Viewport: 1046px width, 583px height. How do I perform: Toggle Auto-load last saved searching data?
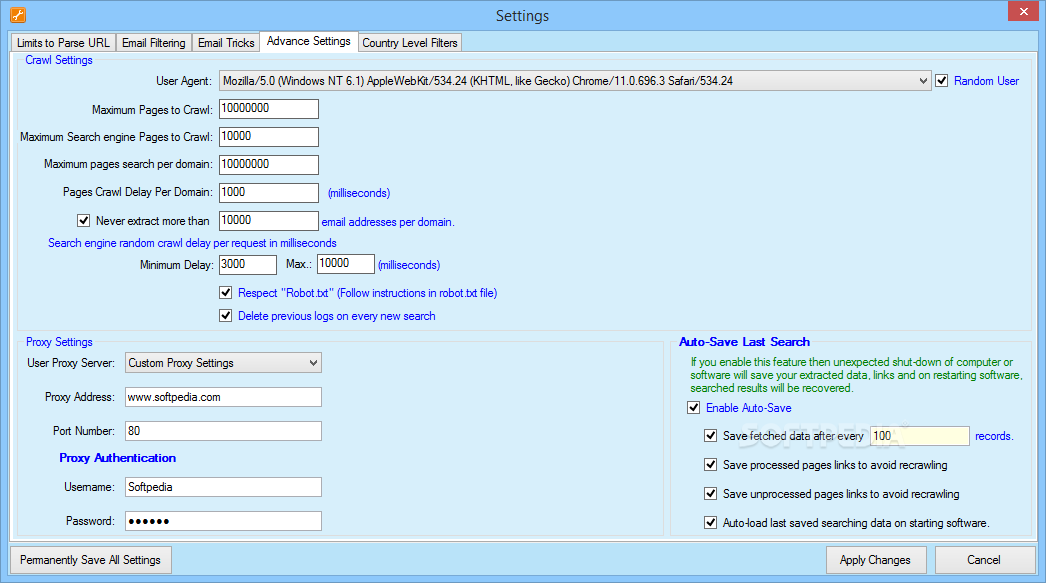[x=710, y=522]
